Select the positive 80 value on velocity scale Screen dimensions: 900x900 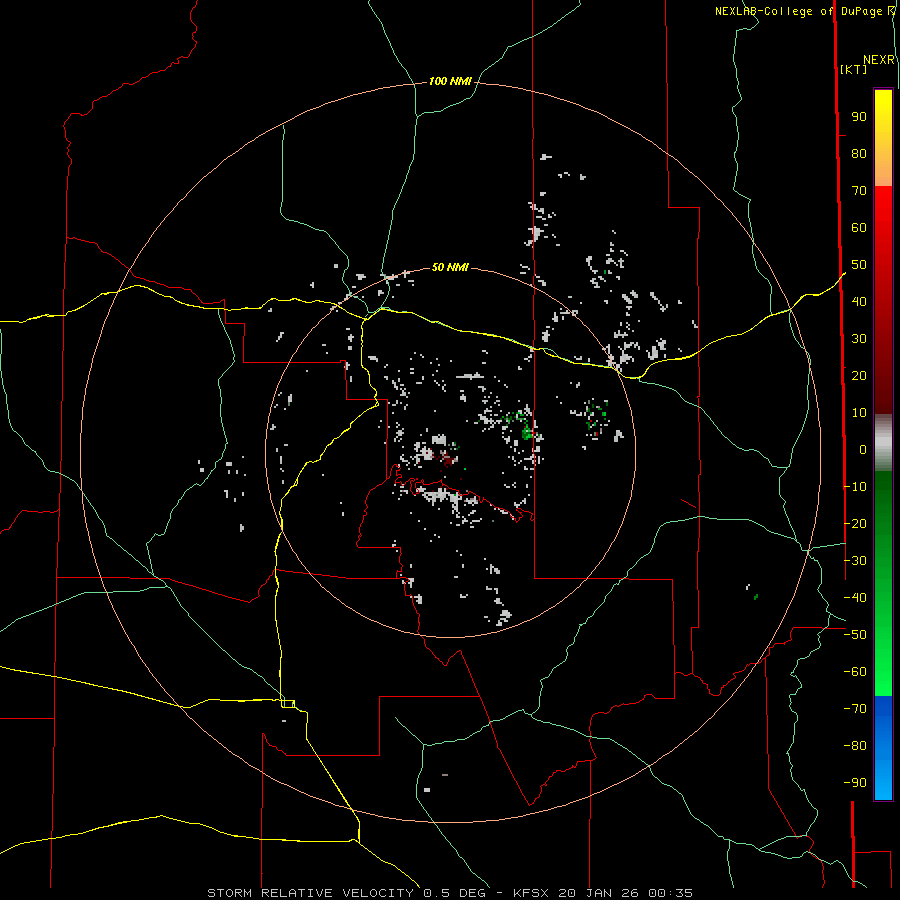pyautogui.click(x=859, y=154)
